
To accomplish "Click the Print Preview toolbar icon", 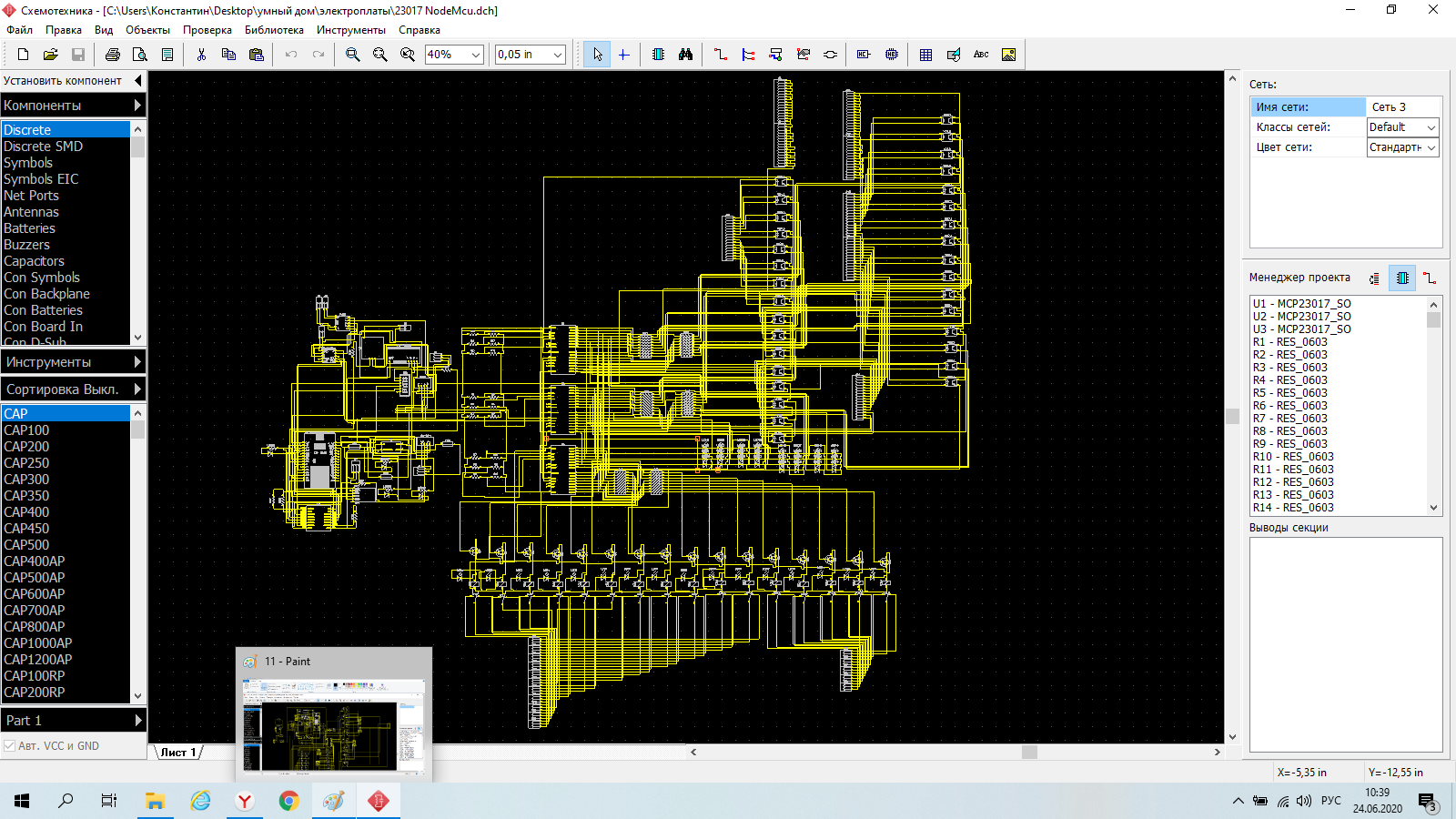I will 140,55.
